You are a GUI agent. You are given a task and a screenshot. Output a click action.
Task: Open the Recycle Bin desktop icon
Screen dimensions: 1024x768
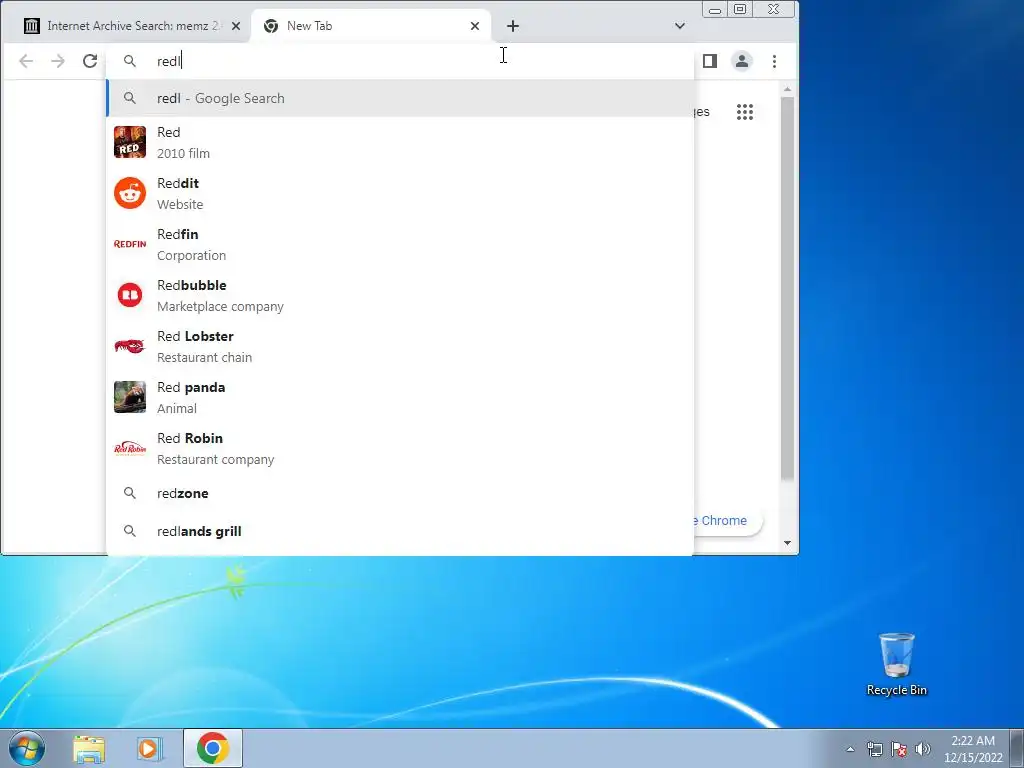[x=897, y=664]
